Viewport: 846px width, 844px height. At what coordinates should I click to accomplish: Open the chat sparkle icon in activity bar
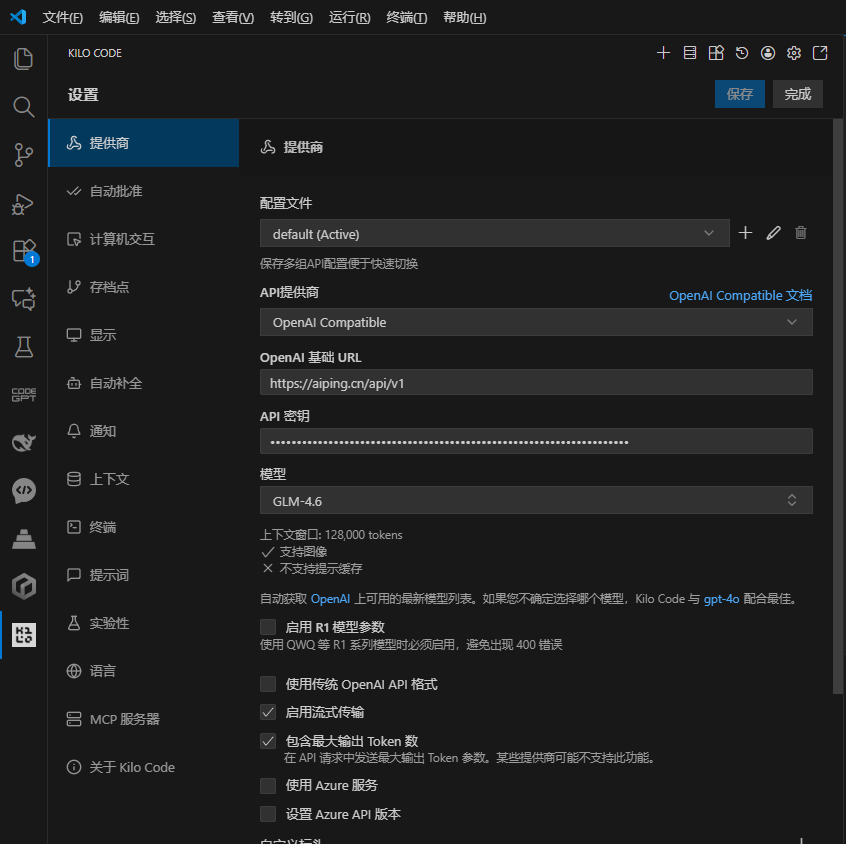[23, 299]
